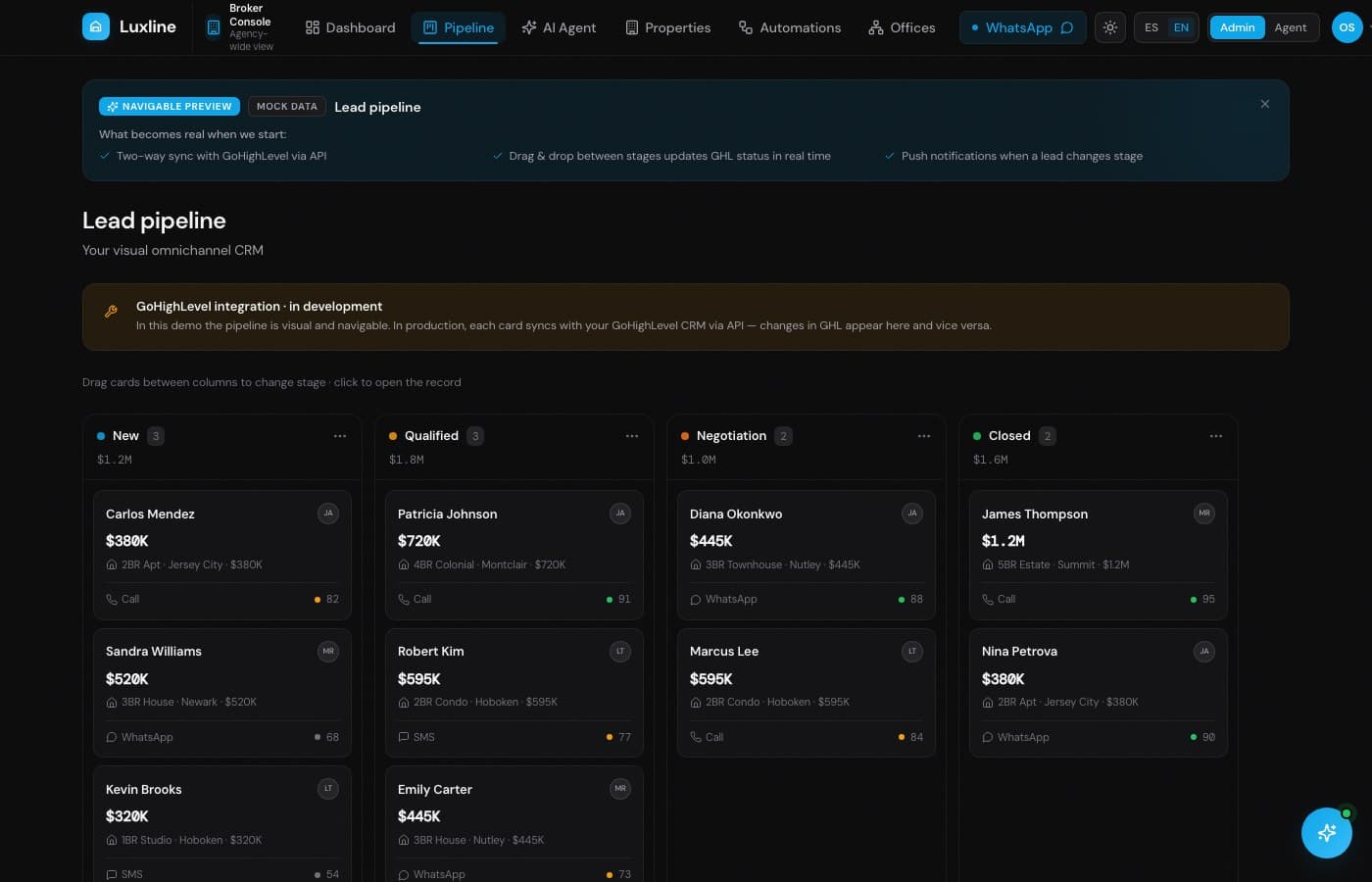
Task: Select the Pipeline tab
Action: point(459,27)
